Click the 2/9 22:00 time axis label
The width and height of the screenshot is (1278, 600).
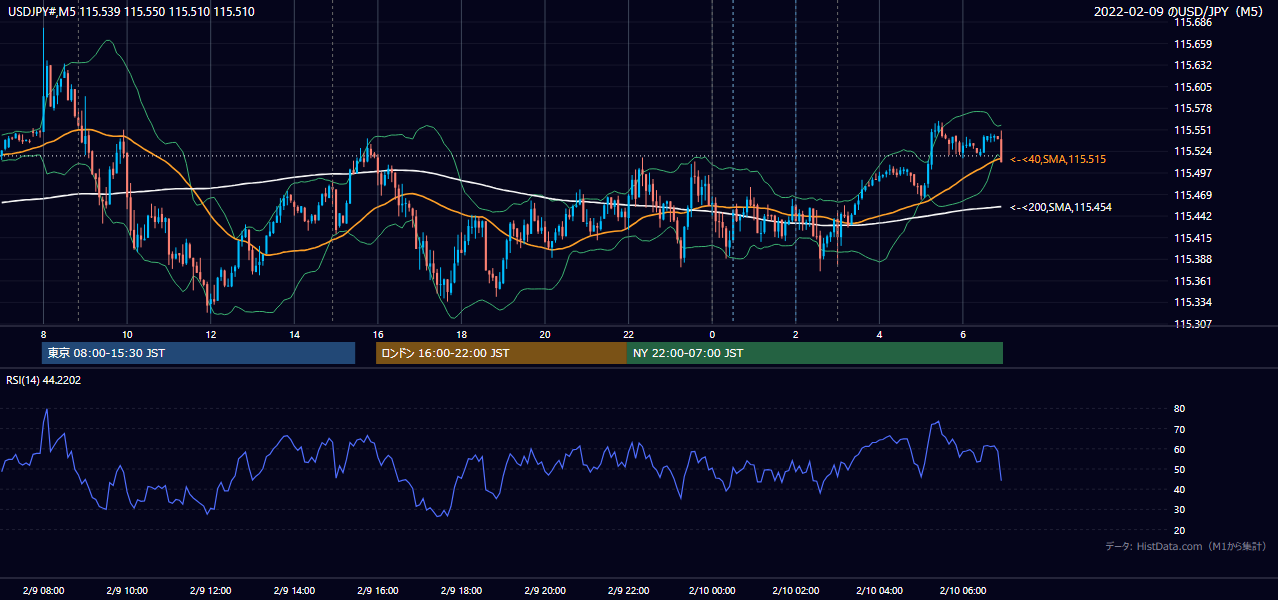pos(628,591)
